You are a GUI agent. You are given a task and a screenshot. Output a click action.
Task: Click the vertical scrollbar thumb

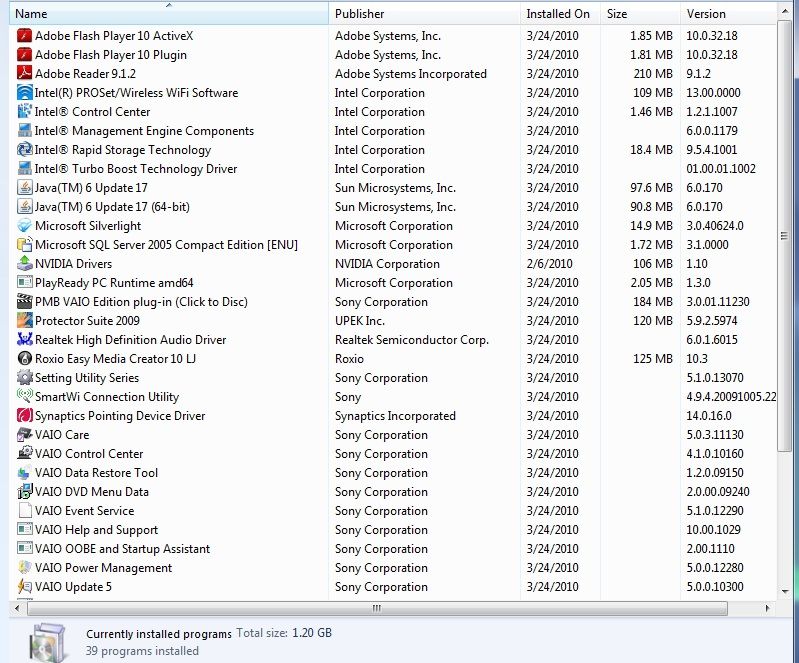click(785, 235)
